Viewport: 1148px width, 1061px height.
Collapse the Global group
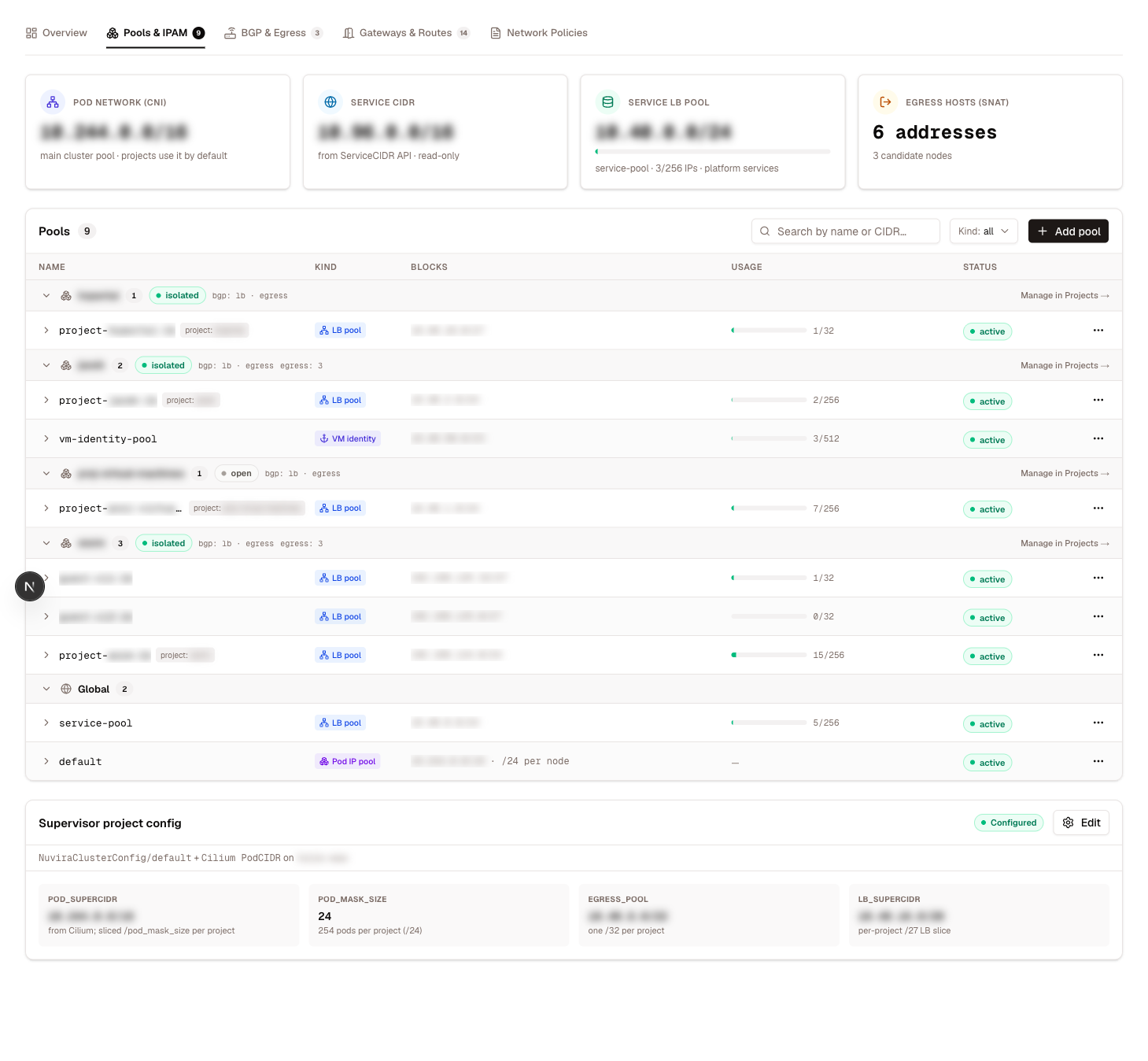(46, 689)
